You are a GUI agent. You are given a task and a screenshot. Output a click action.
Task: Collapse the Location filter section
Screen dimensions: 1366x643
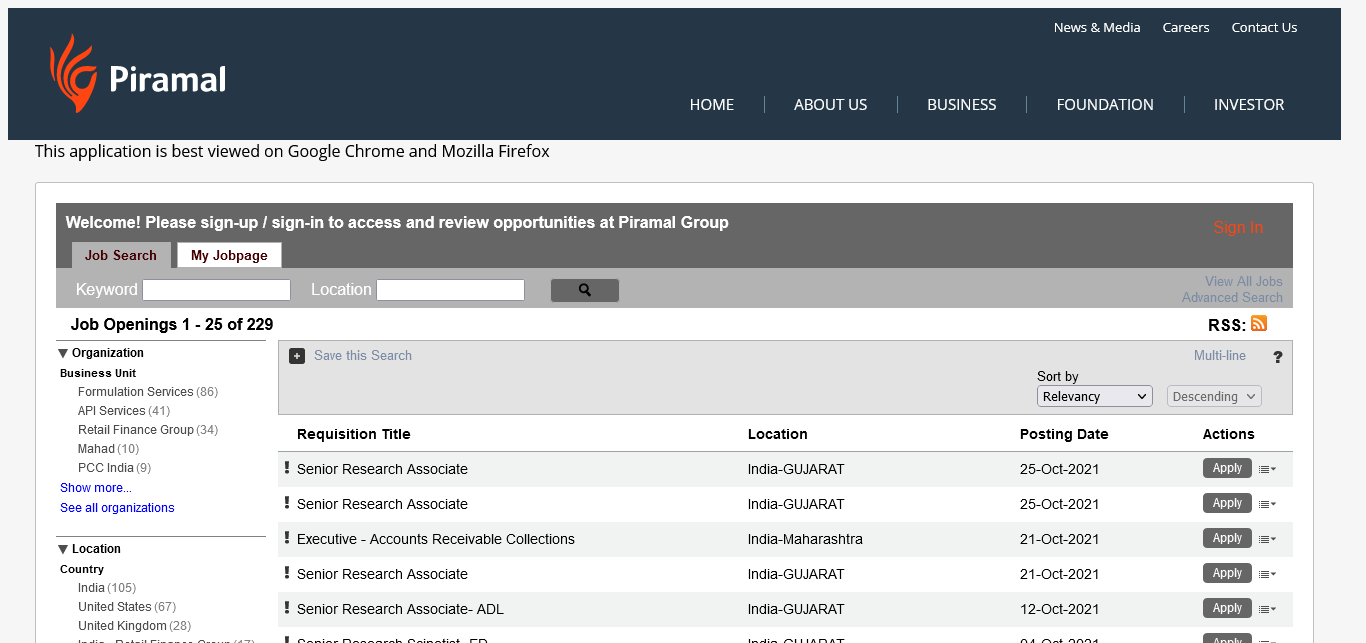tap(64, 549)
